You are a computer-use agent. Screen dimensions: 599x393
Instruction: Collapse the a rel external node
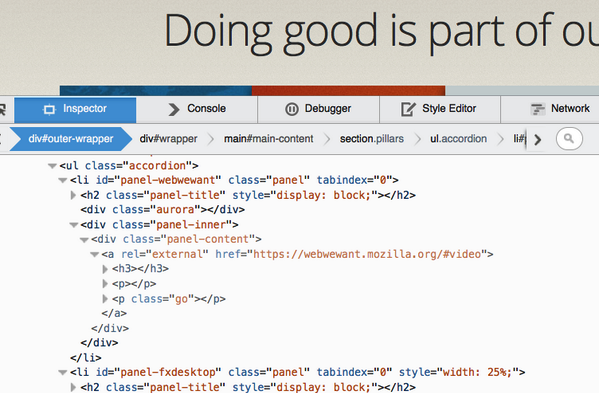94,254
